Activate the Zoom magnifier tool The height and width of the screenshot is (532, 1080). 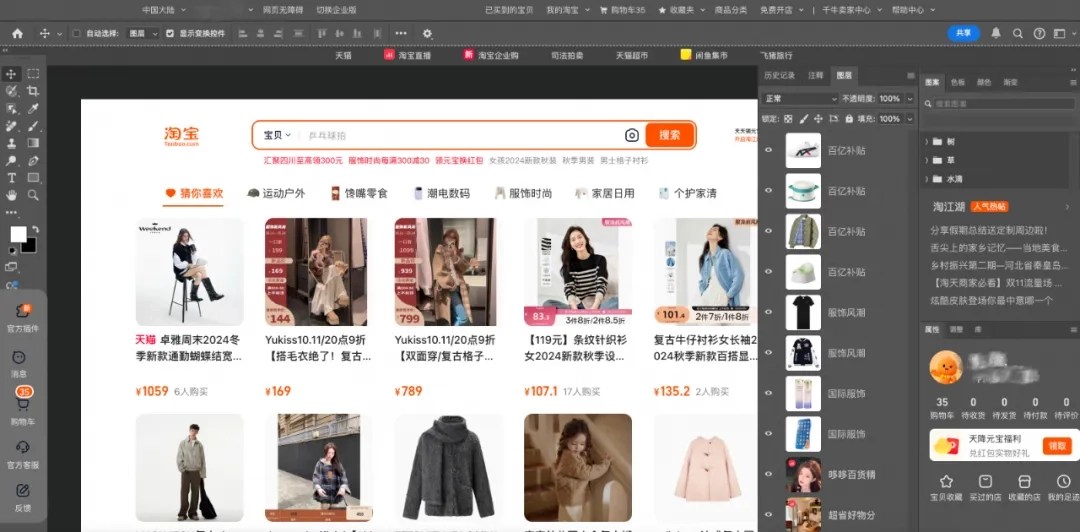coord(33,195)
